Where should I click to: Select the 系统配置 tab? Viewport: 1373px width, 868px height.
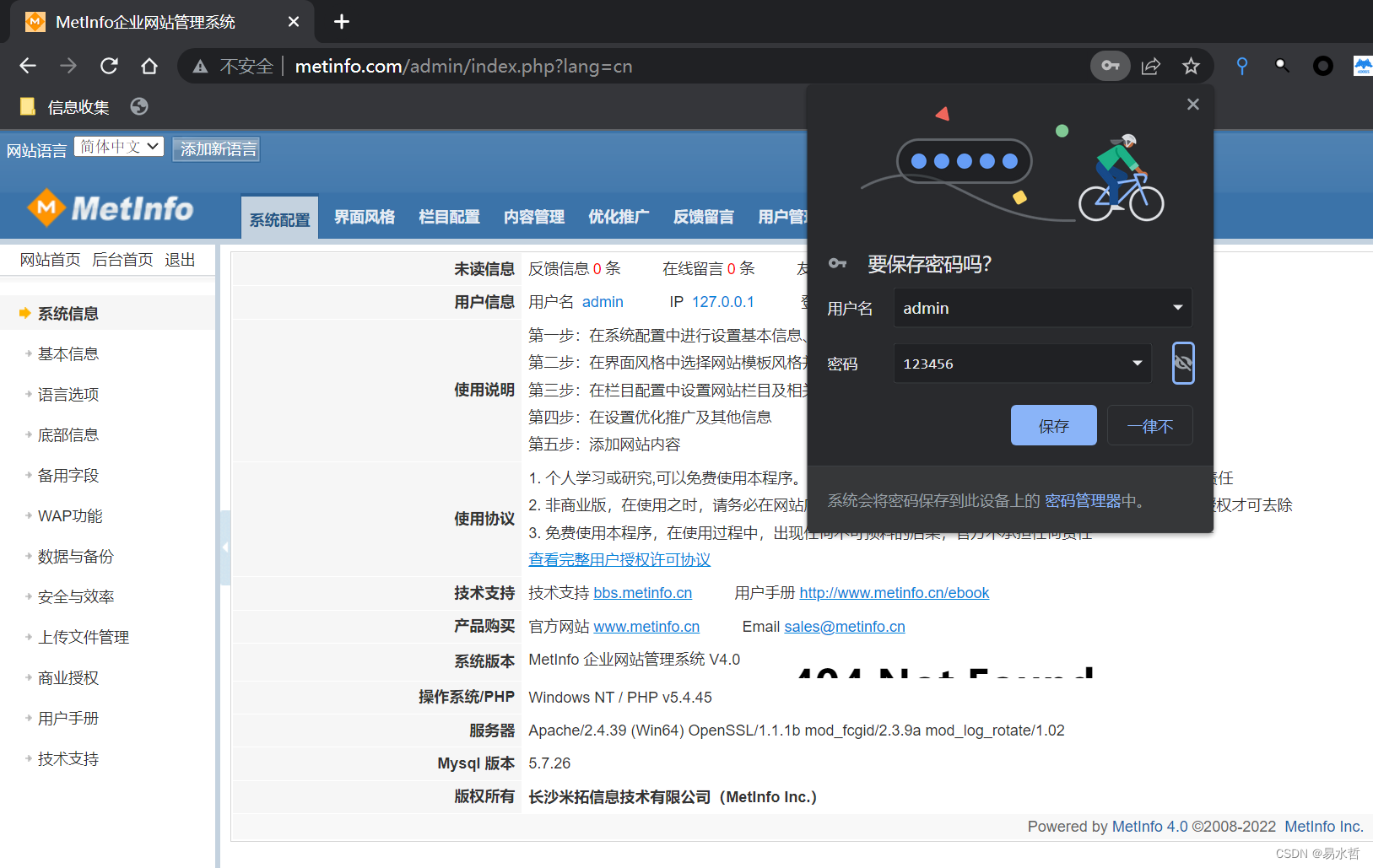[279, 218]
